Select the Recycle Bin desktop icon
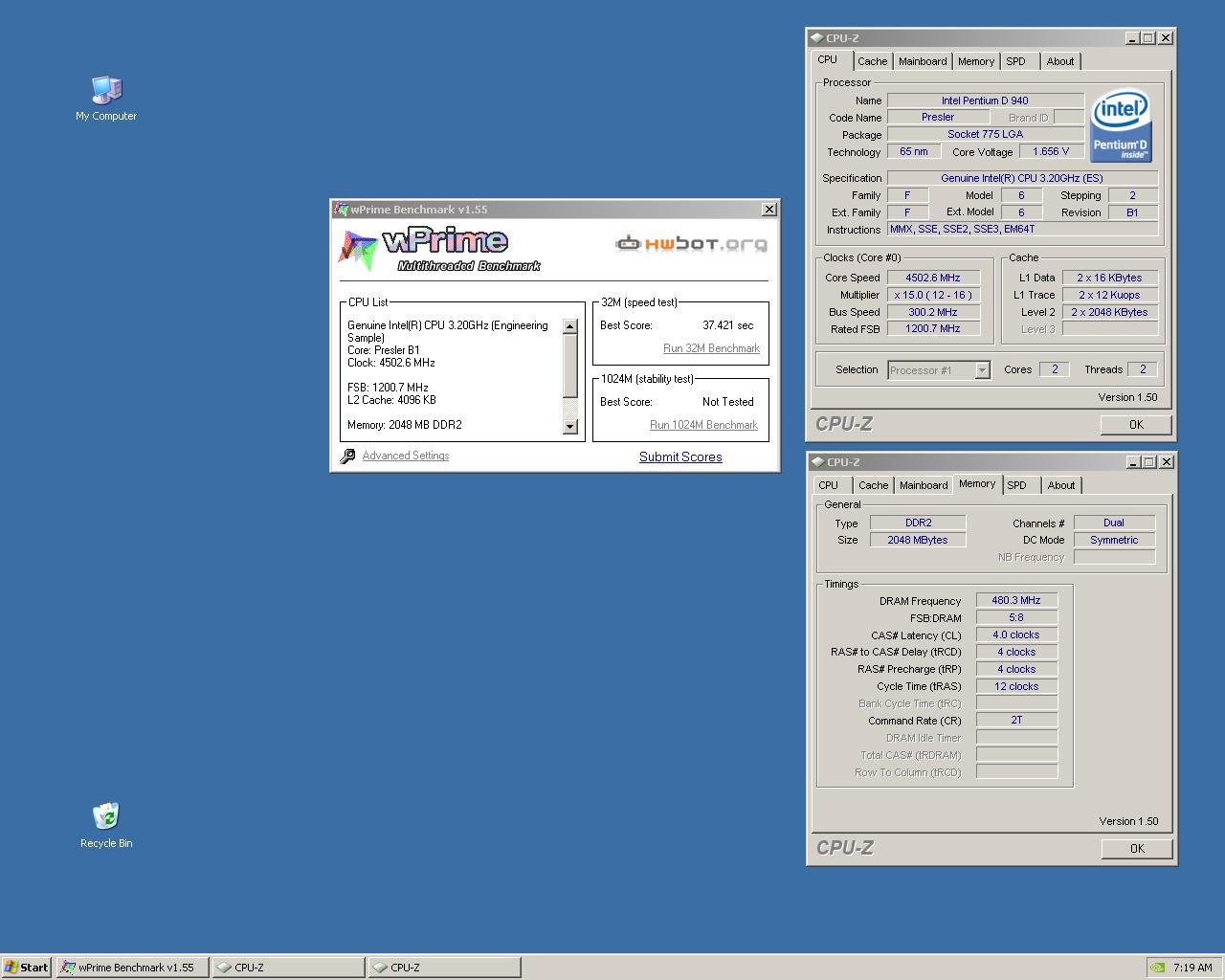1225x980 pixels. (x=106, y=825)
